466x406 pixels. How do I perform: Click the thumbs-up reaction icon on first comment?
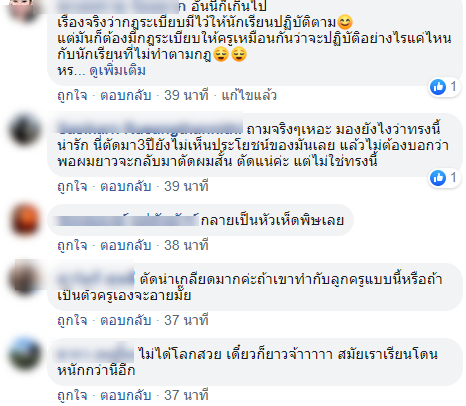pos(438,87)
